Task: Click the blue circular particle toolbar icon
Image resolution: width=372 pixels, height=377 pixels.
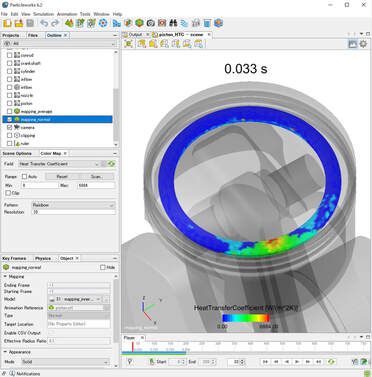Action: pyautogui.click(x=103, y=23)
